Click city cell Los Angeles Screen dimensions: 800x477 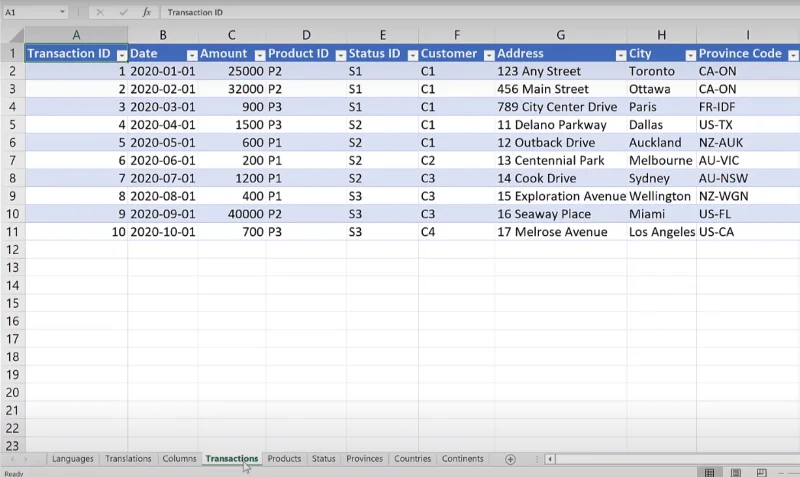(x=661, y=232)
